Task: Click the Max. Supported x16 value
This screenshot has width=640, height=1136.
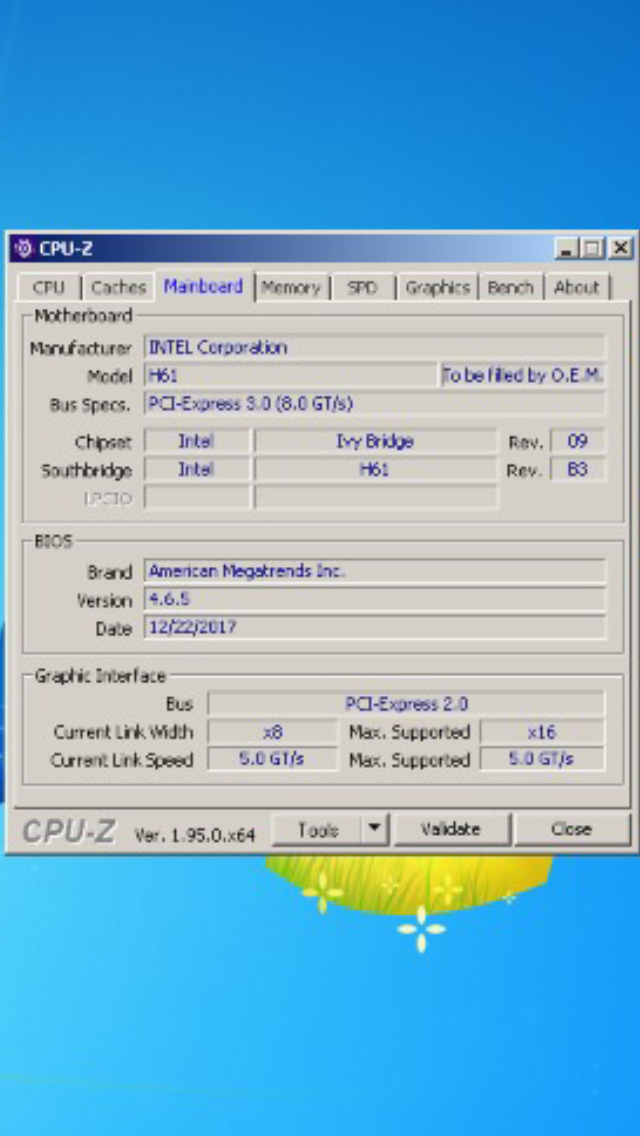Action: [542, 732]
